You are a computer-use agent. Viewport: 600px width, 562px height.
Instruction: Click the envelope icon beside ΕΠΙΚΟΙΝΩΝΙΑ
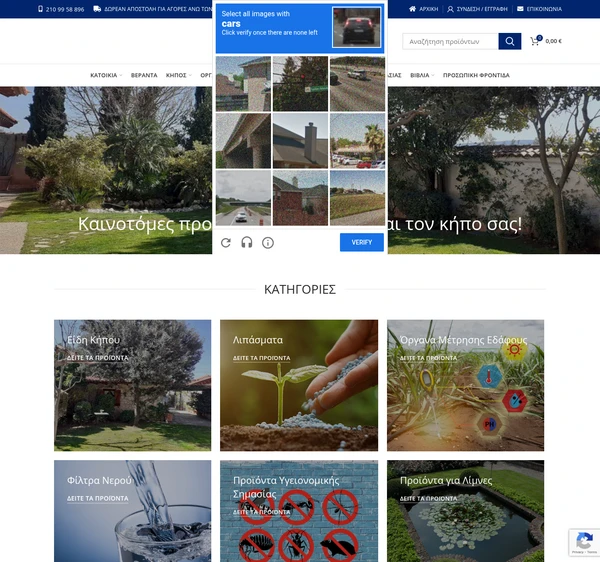point(520,8)
